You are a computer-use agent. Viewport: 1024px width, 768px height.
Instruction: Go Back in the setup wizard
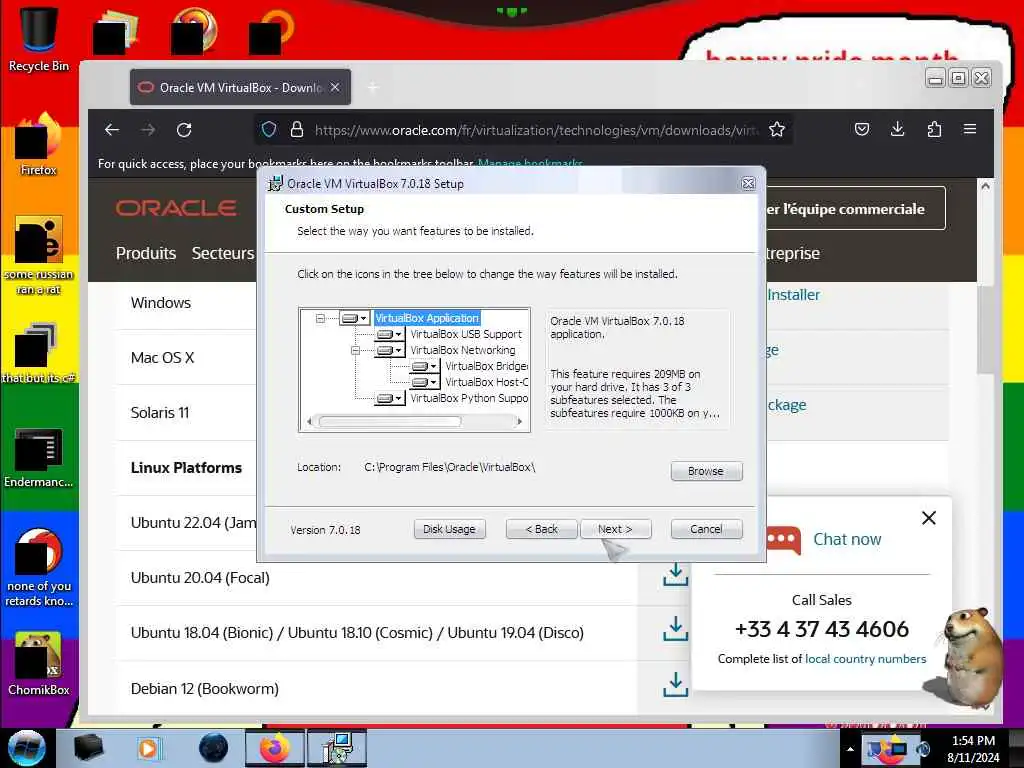[541, 529]
